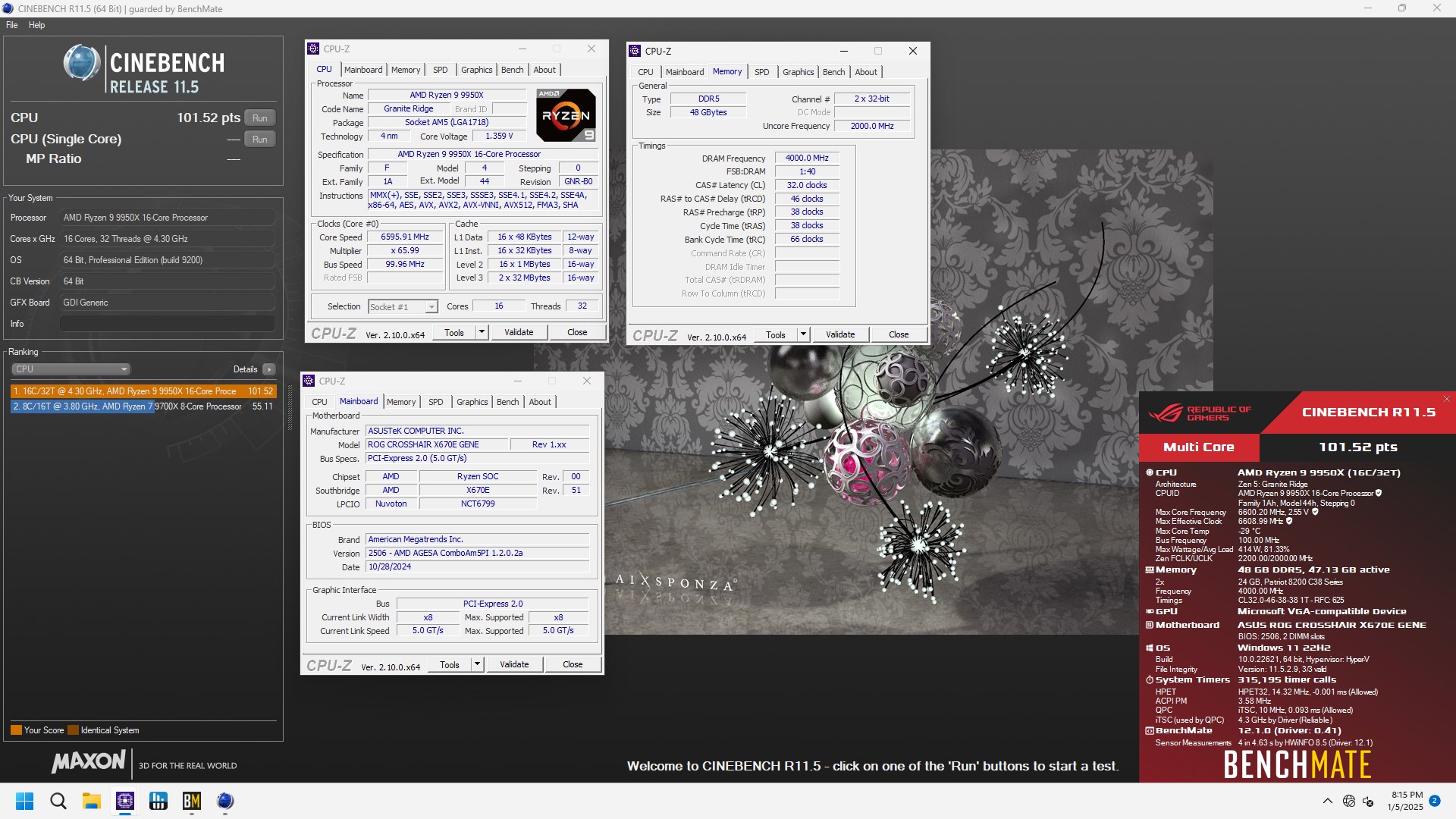Click the DRAM Frequency 4000.0 MHz value
Screen dimensions: 1456x819
click(807, 158)
